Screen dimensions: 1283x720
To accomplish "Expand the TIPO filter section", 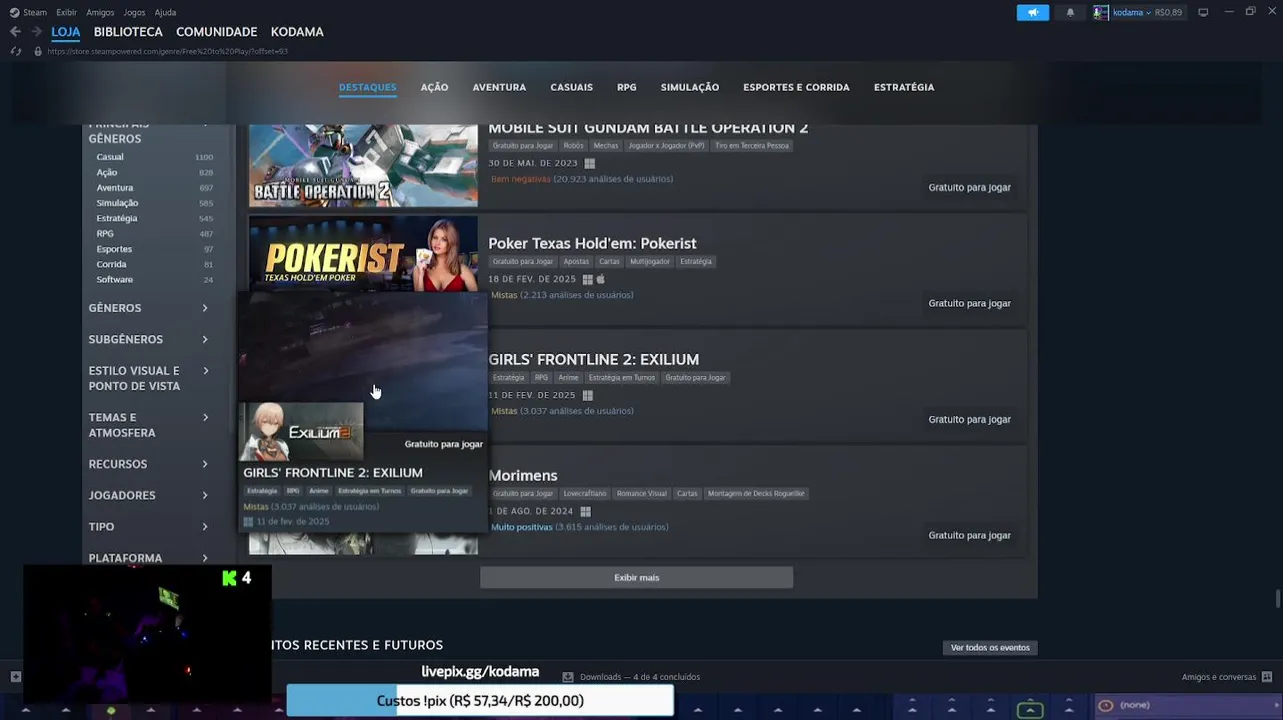I will (148, 526).
